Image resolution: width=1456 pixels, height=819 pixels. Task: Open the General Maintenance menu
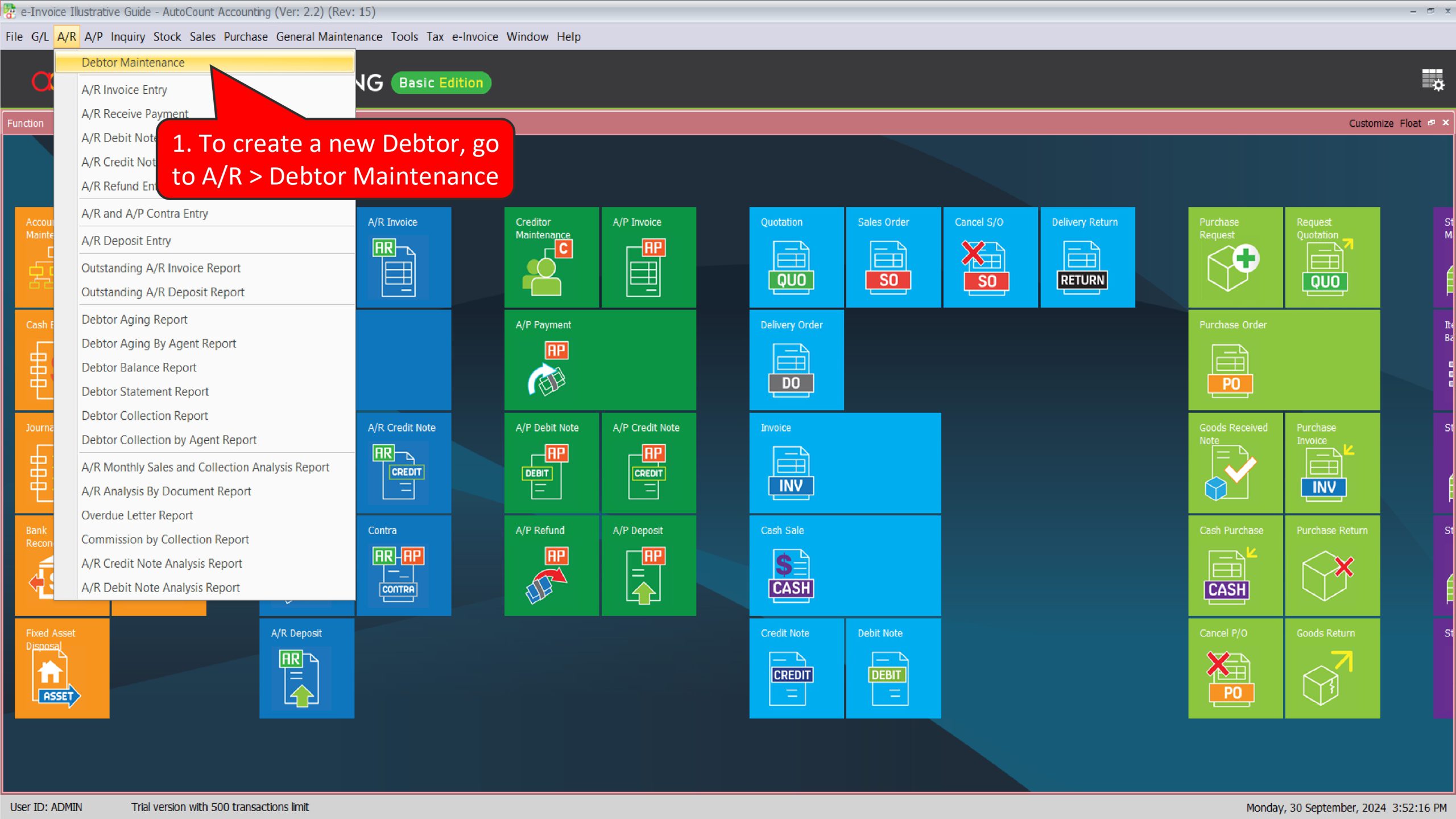(x=329, y=37)
